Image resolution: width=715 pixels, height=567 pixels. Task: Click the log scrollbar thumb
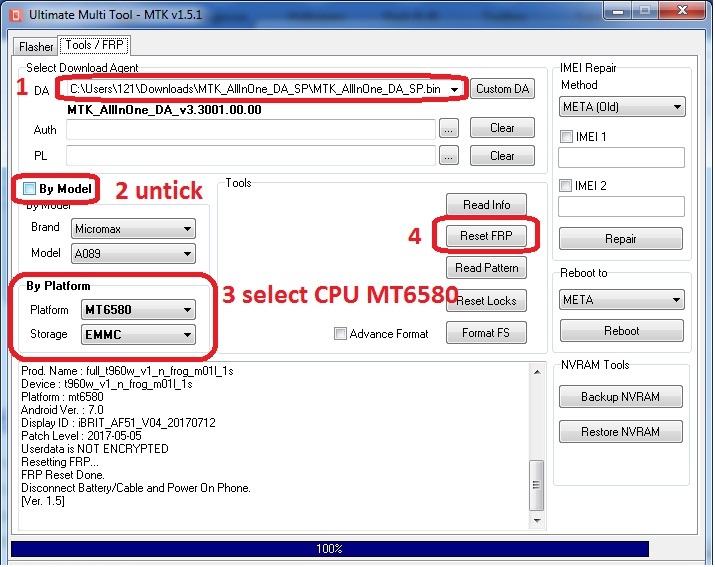pyautogui.click(x=537, y=485)
